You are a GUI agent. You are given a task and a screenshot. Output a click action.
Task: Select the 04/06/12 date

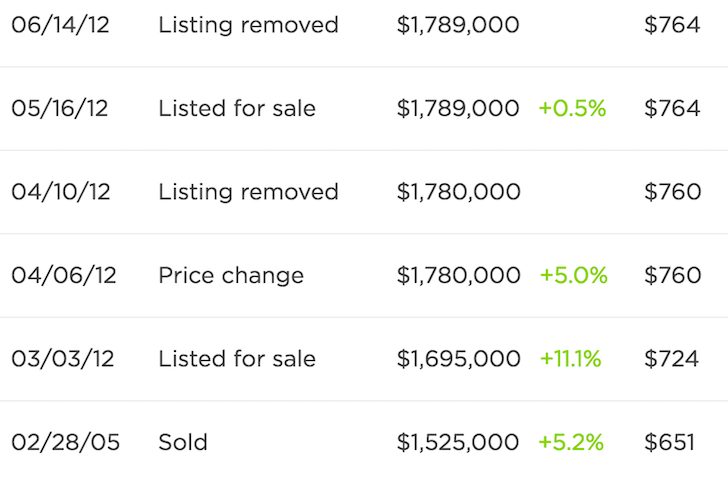coord(64,275)
